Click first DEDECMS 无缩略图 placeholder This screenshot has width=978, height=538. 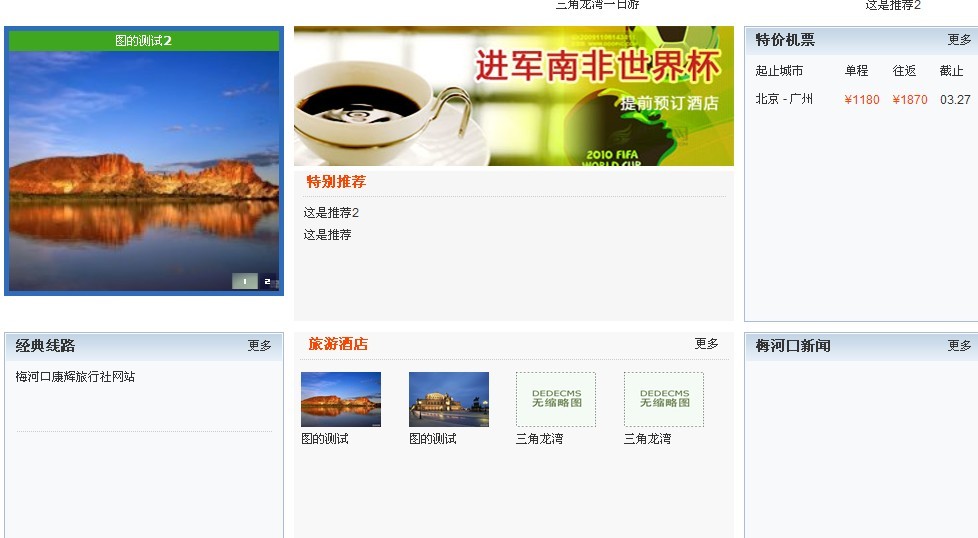tap(556, 400)
